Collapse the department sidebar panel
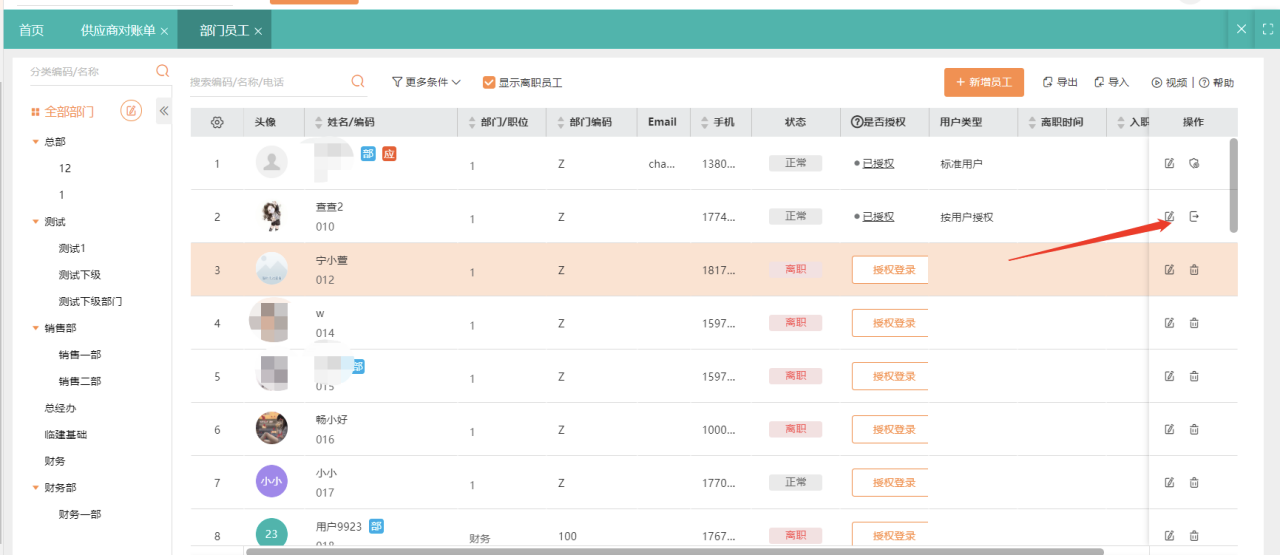Image resolution: width=1280 pixels, height=555 pixels. (x=164, y=111)
